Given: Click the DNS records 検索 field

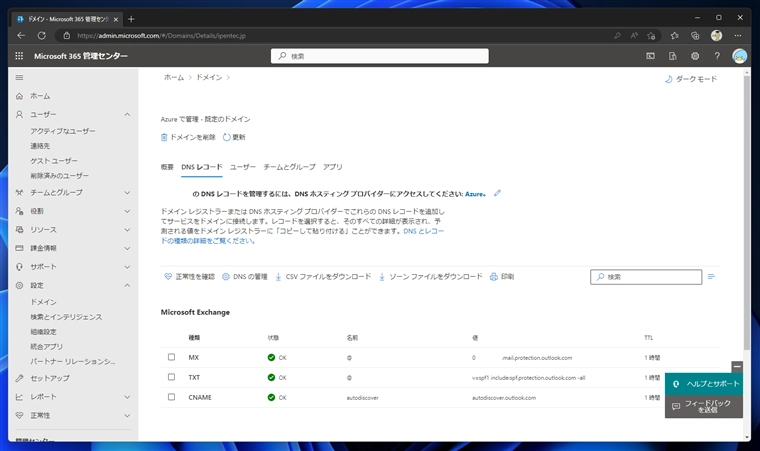Looking at the screenshot, I should (x=646, y=277).
